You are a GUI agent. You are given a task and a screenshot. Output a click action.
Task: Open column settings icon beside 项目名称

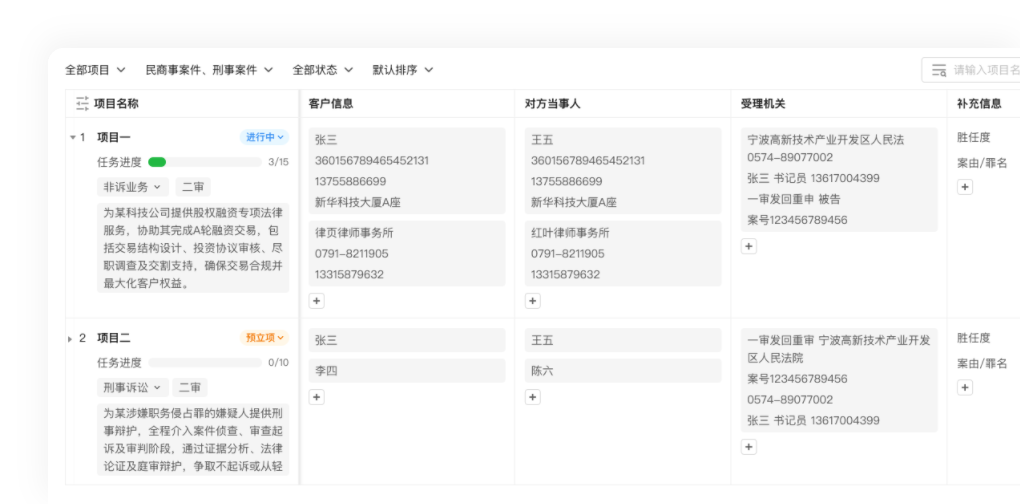pyautogui.click(x=82, y=103)
